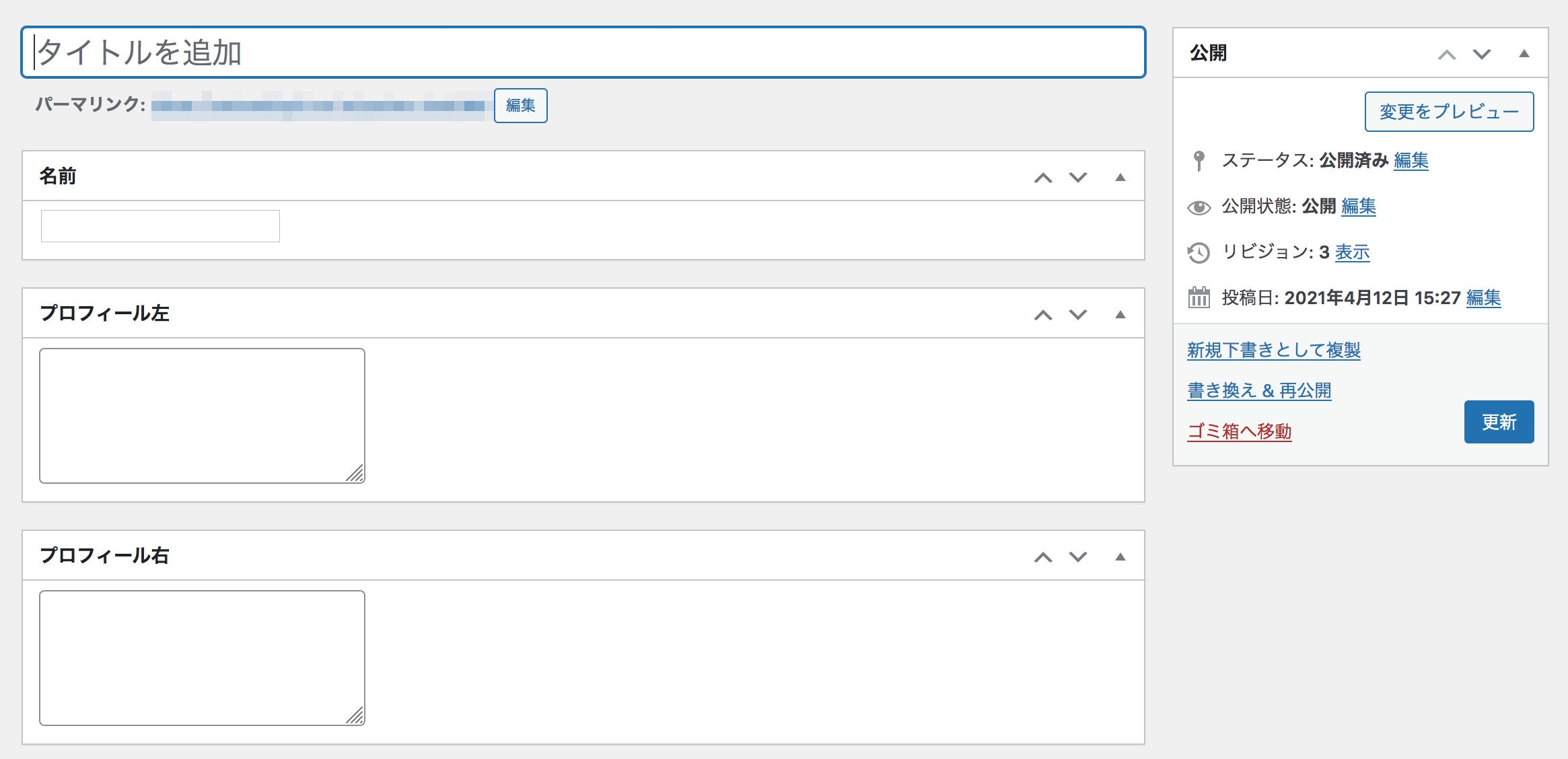The height and width of the screenshot is (759, 1568).
Task: Click 編集 button next to the permalink
Action: pos(520,106)
